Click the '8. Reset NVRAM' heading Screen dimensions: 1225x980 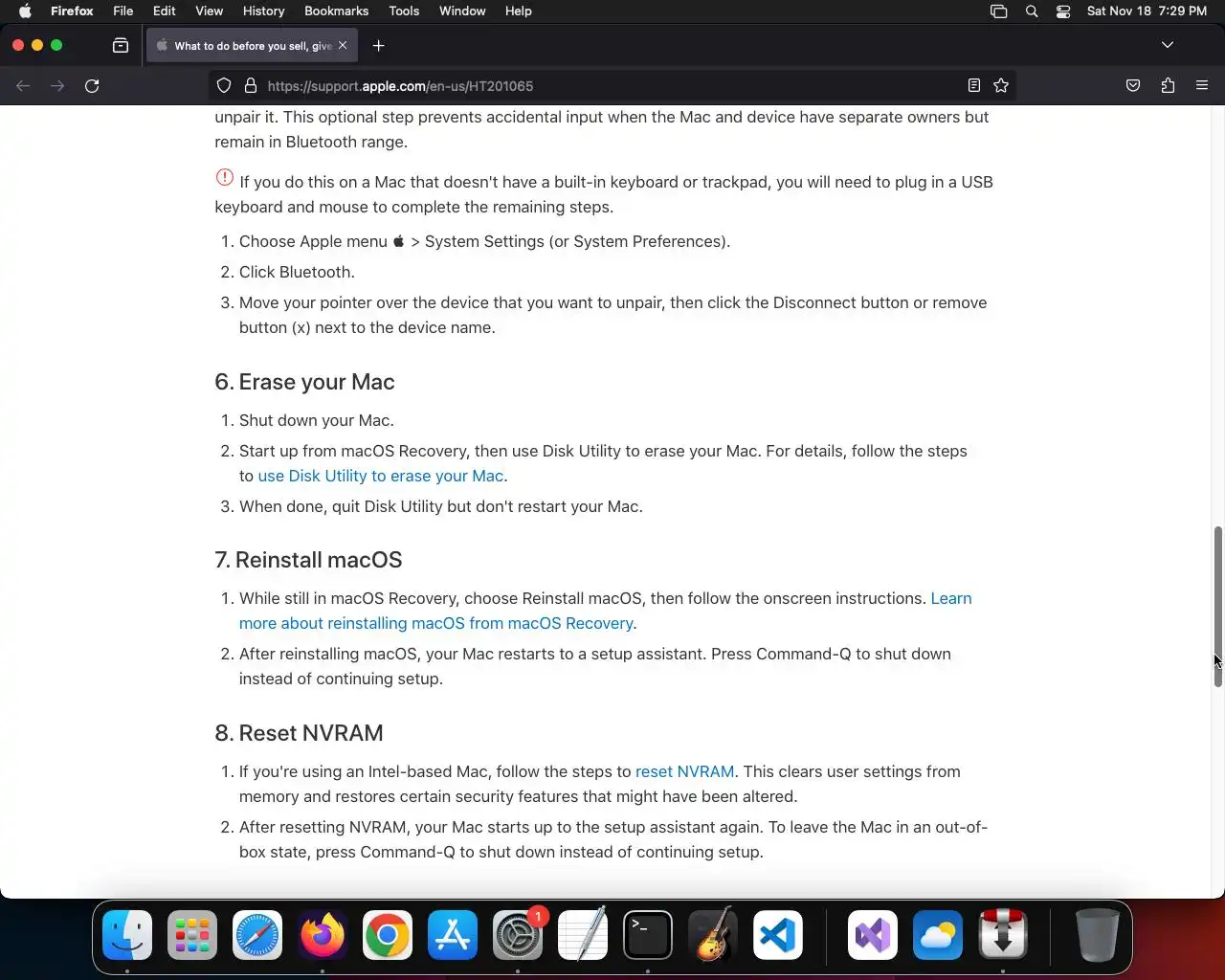pos(299,733)
